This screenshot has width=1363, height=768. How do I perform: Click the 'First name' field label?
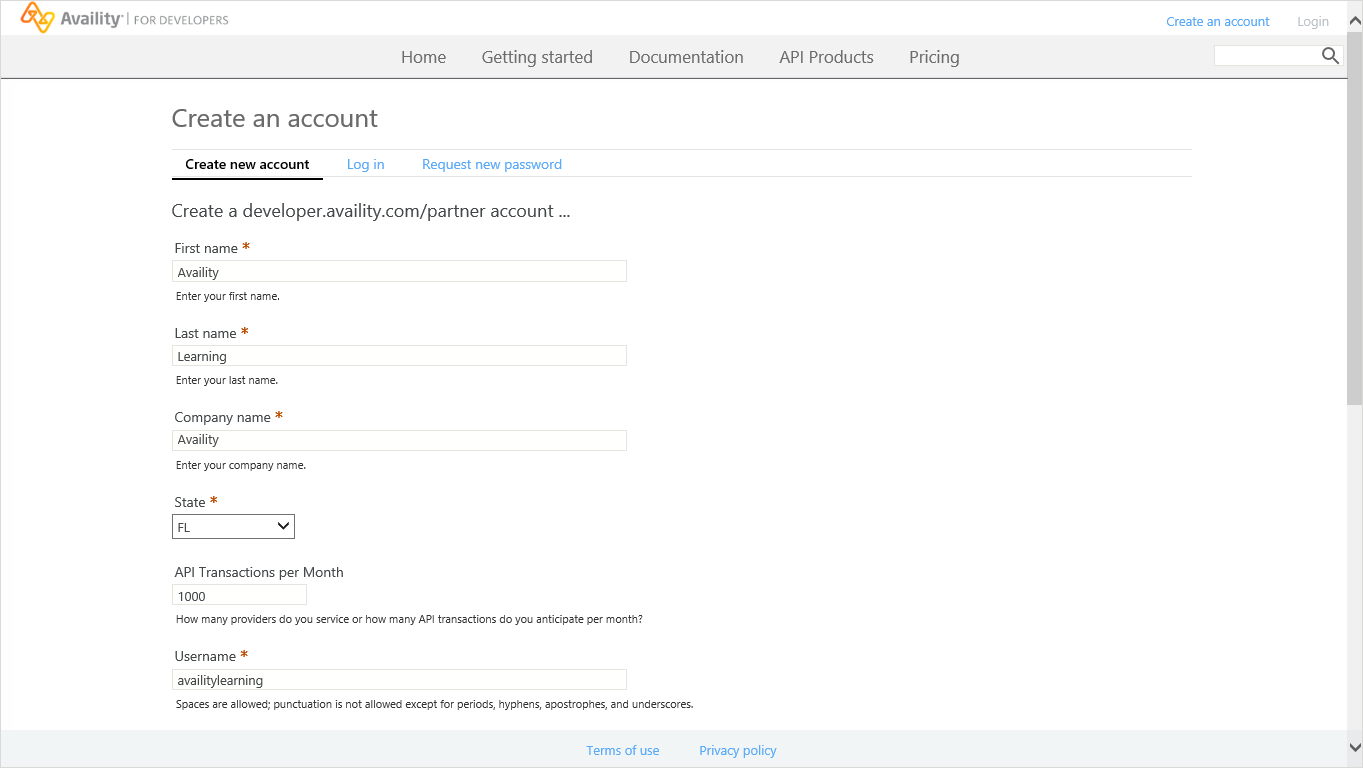tap(206, 248)
